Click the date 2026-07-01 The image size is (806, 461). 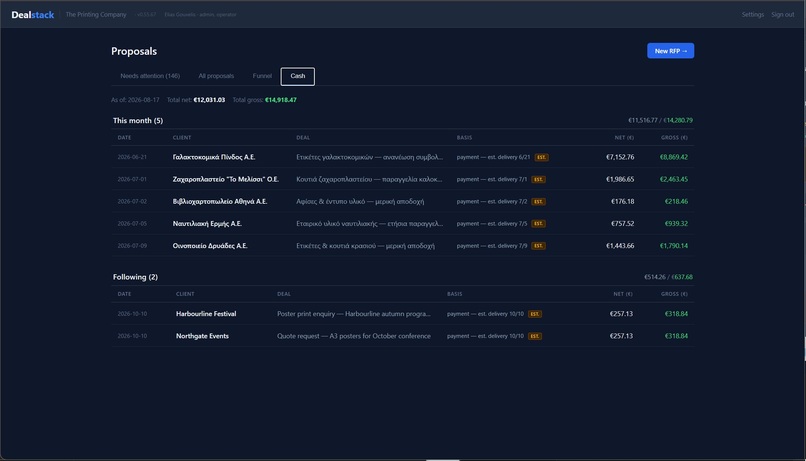click(132, 179)
